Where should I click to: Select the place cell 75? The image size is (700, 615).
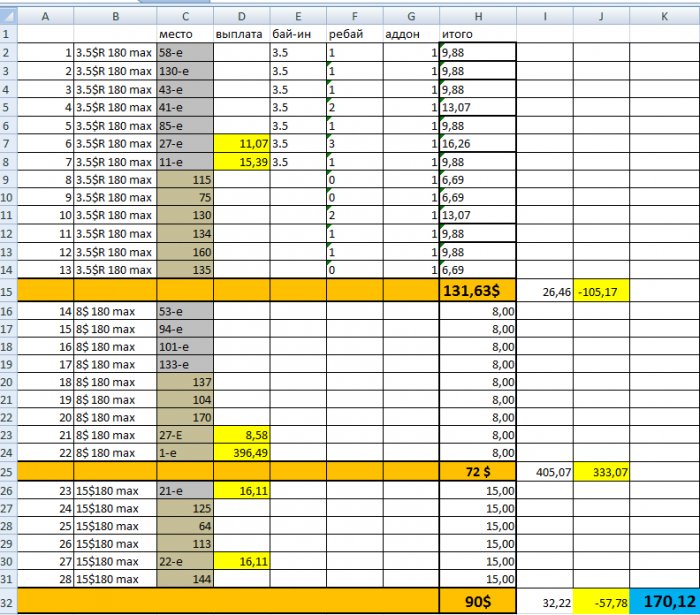click(185, 197)
